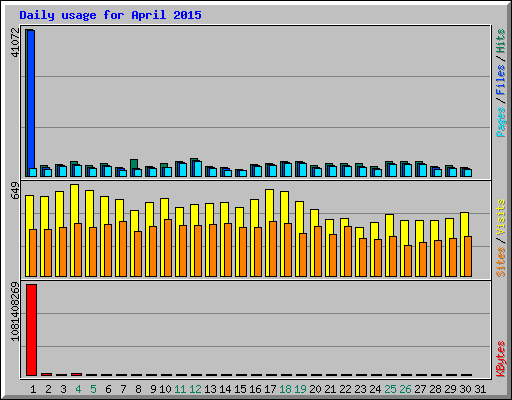Screen dimensions: 512x400
Task: Click the day 22 axis label
Action: pyautogui.click(x=345, y=389)
